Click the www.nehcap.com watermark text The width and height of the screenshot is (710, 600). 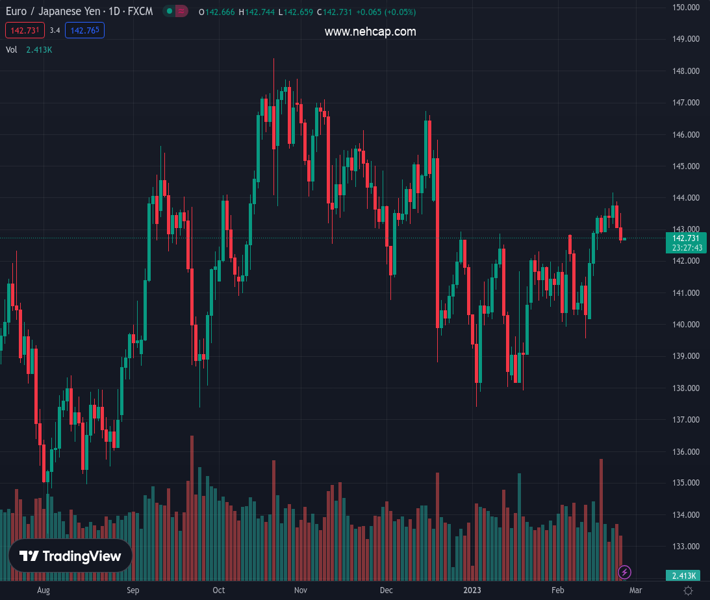(x=370, y=32)
